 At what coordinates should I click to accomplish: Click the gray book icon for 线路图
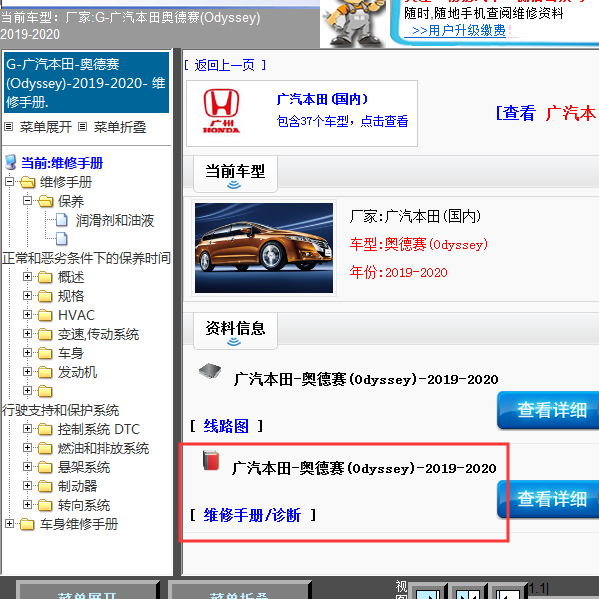(210, 371)
